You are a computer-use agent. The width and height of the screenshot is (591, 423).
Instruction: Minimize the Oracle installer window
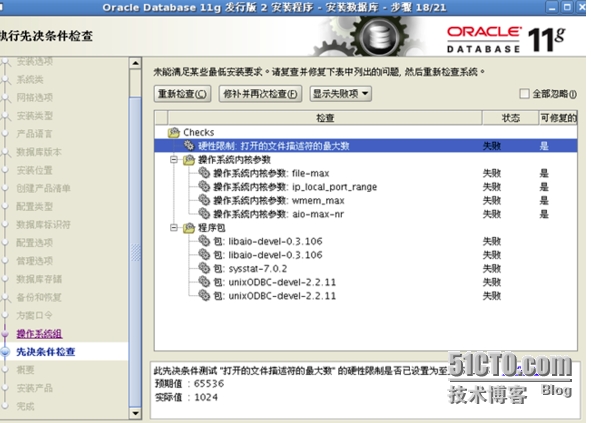click(552, 7)
